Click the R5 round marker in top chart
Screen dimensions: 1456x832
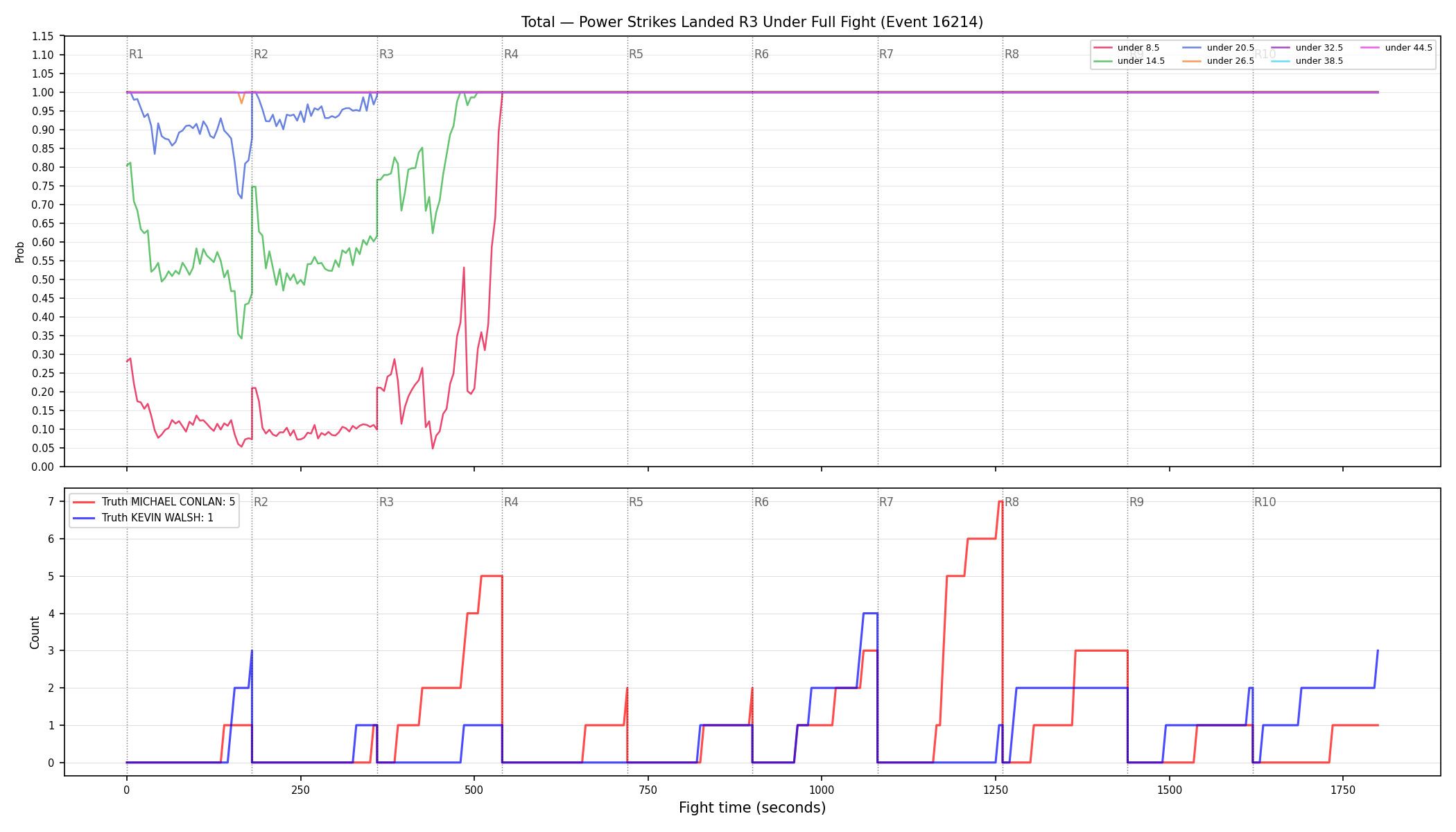(x=636, y=54)
